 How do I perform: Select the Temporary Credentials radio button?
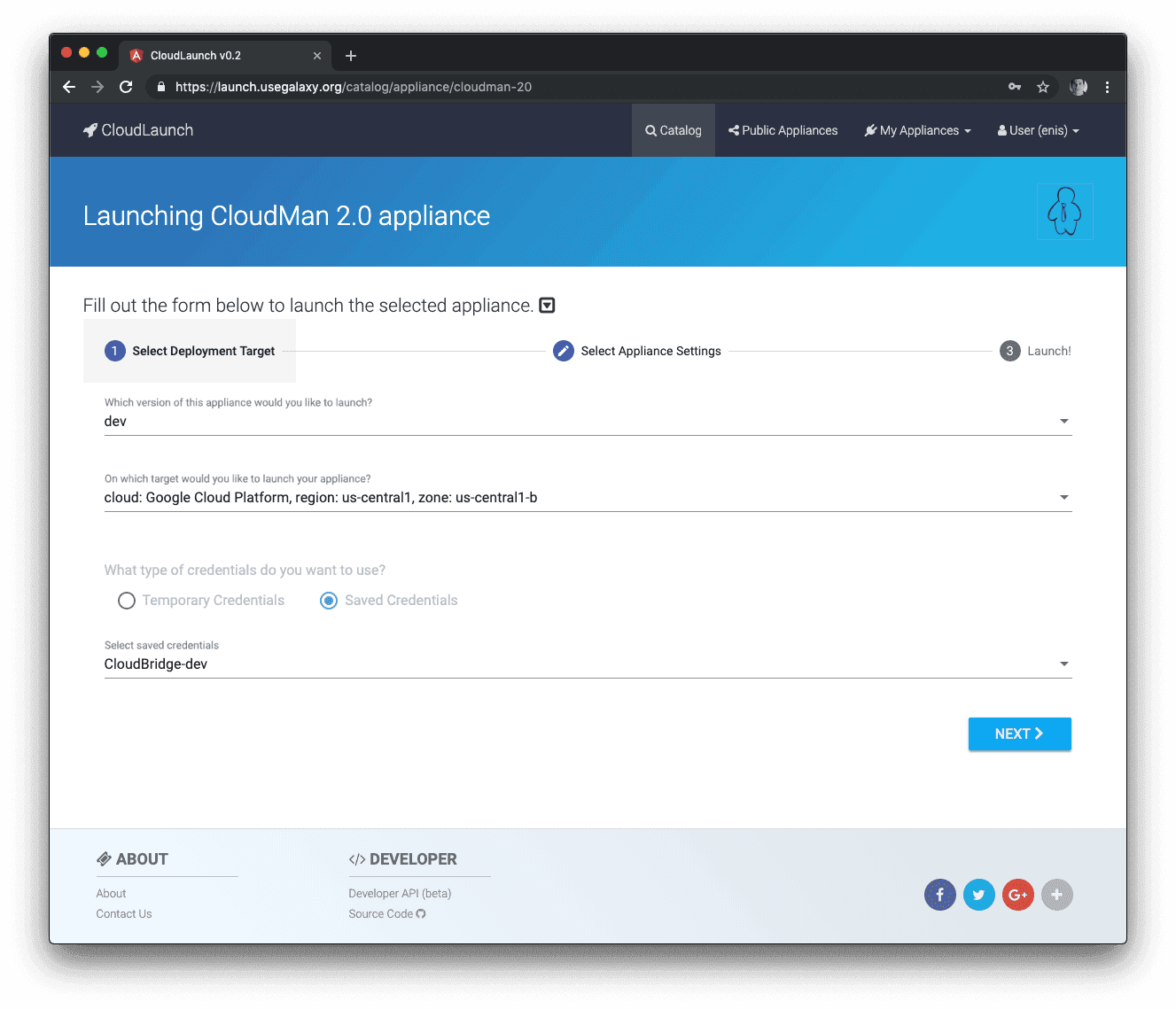127,601
